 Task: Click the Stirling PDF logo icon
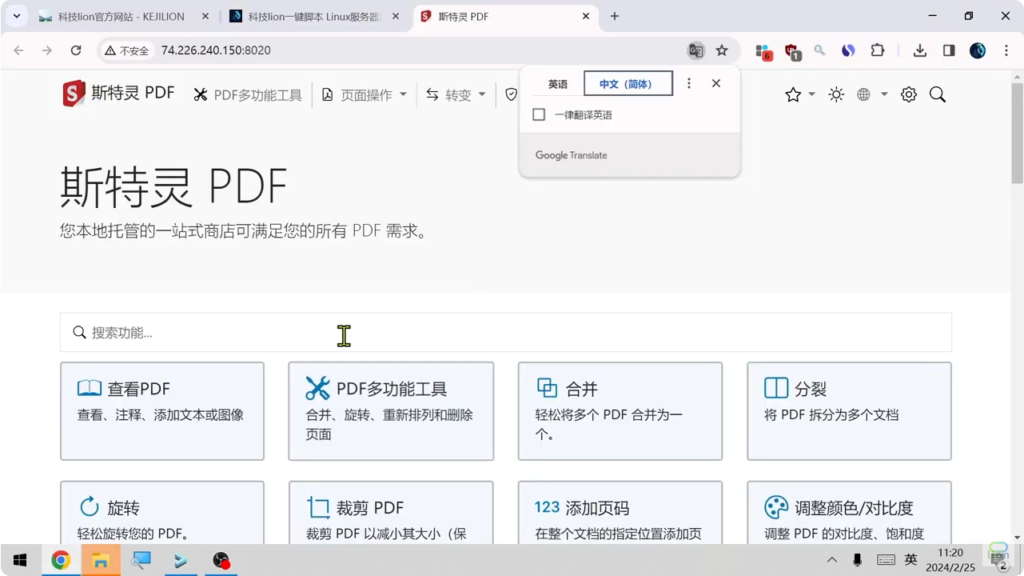click(x=74, y=94)
